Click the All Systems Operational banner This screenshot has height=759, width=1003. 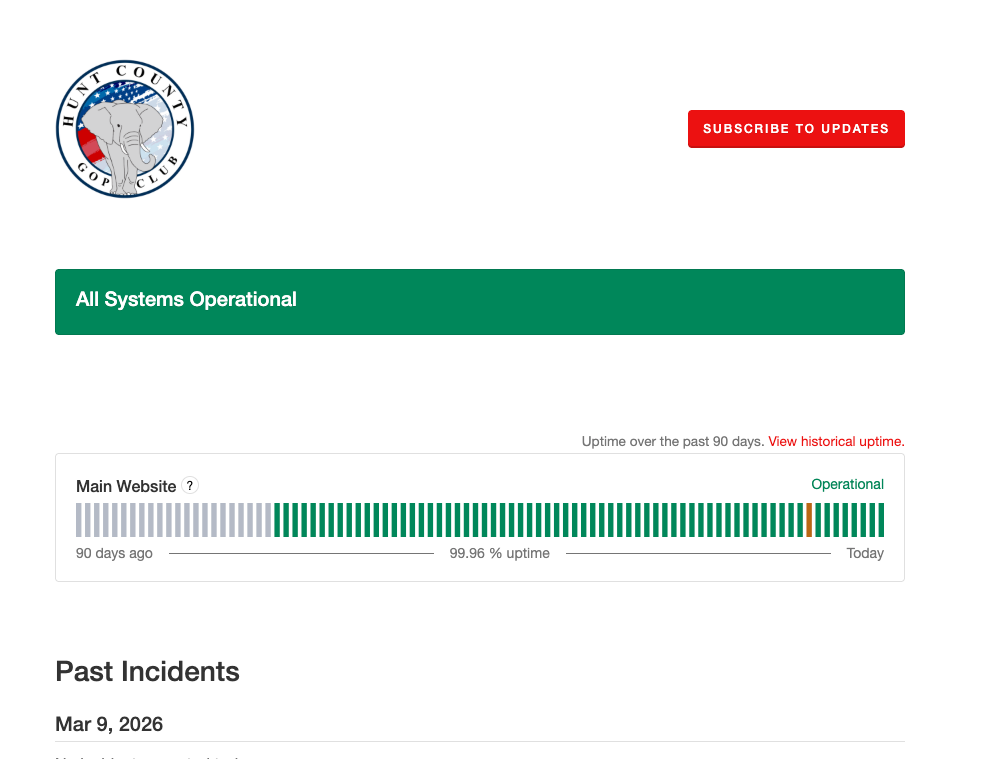[480, 301]
